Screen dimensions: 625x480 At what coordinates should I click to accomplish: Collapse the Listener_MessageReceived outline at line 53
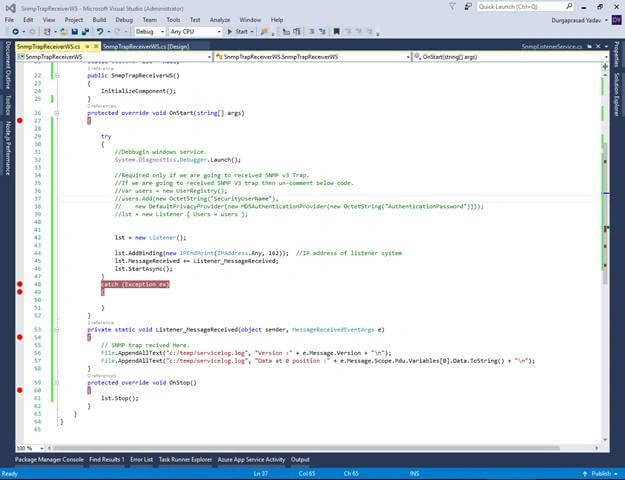click(x=57, y=330)
